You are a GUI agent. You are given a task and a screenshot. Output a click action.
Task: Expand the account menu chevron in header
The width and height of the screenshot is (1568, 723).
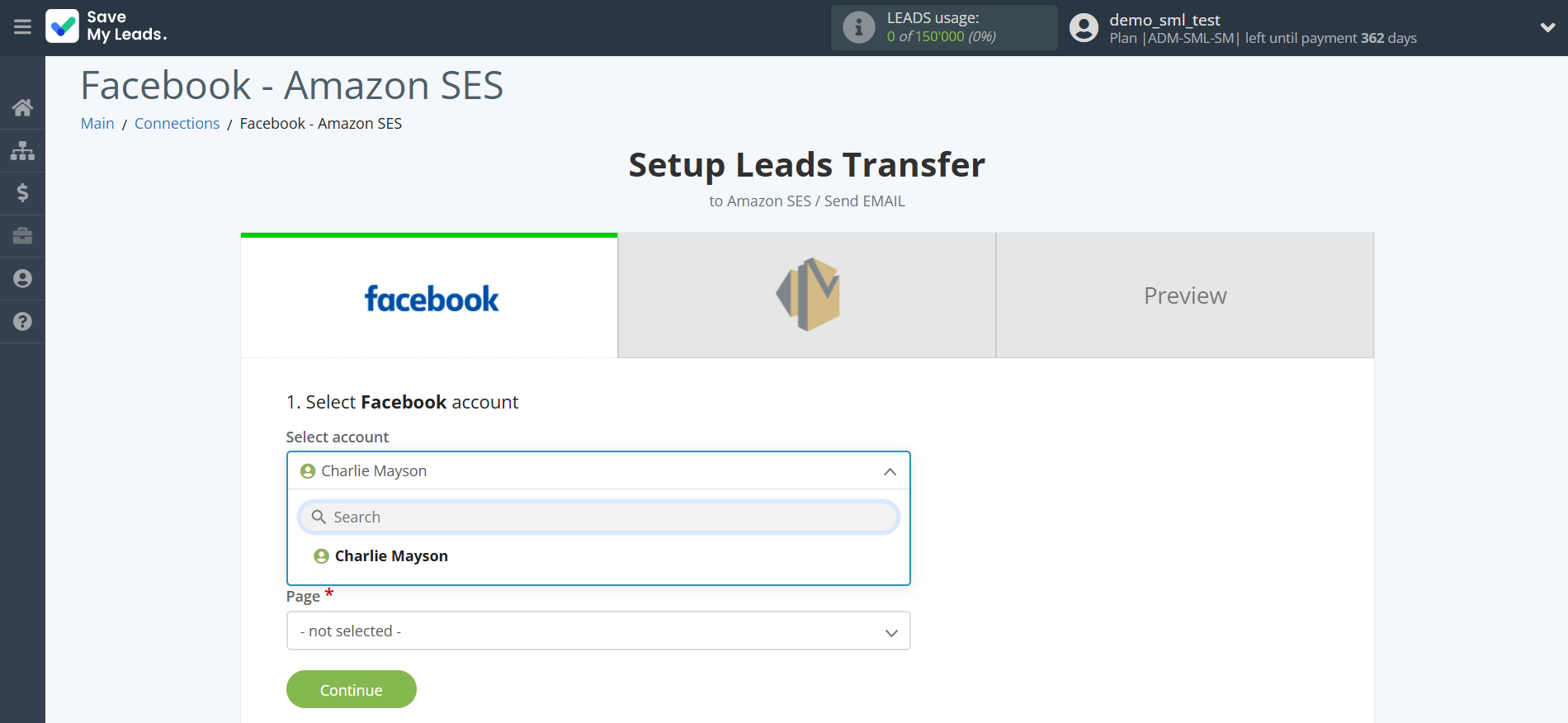pyautogui.click(x=1547, y=27)
